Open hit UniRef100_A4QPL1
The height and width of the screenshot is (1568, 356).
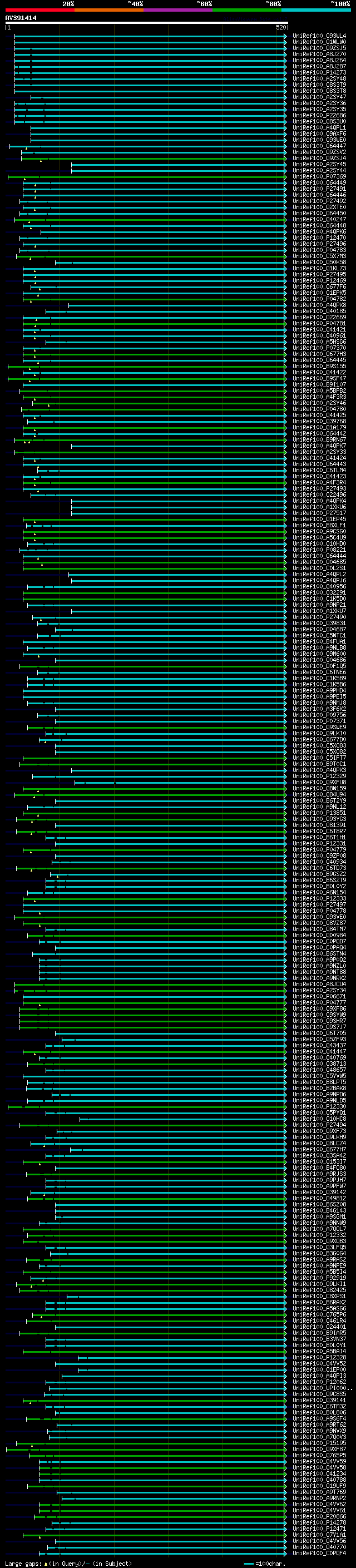319,128
